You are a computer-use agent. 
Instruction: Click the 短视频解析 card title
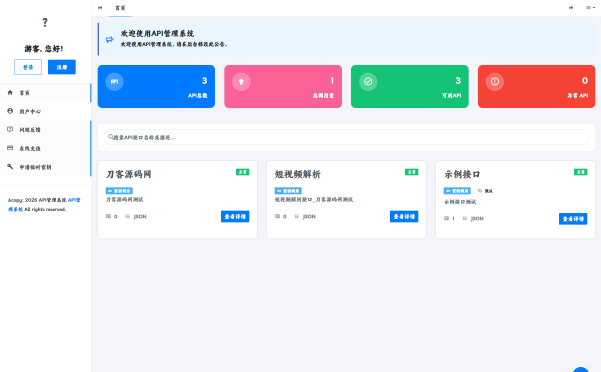tap(298, 174)
